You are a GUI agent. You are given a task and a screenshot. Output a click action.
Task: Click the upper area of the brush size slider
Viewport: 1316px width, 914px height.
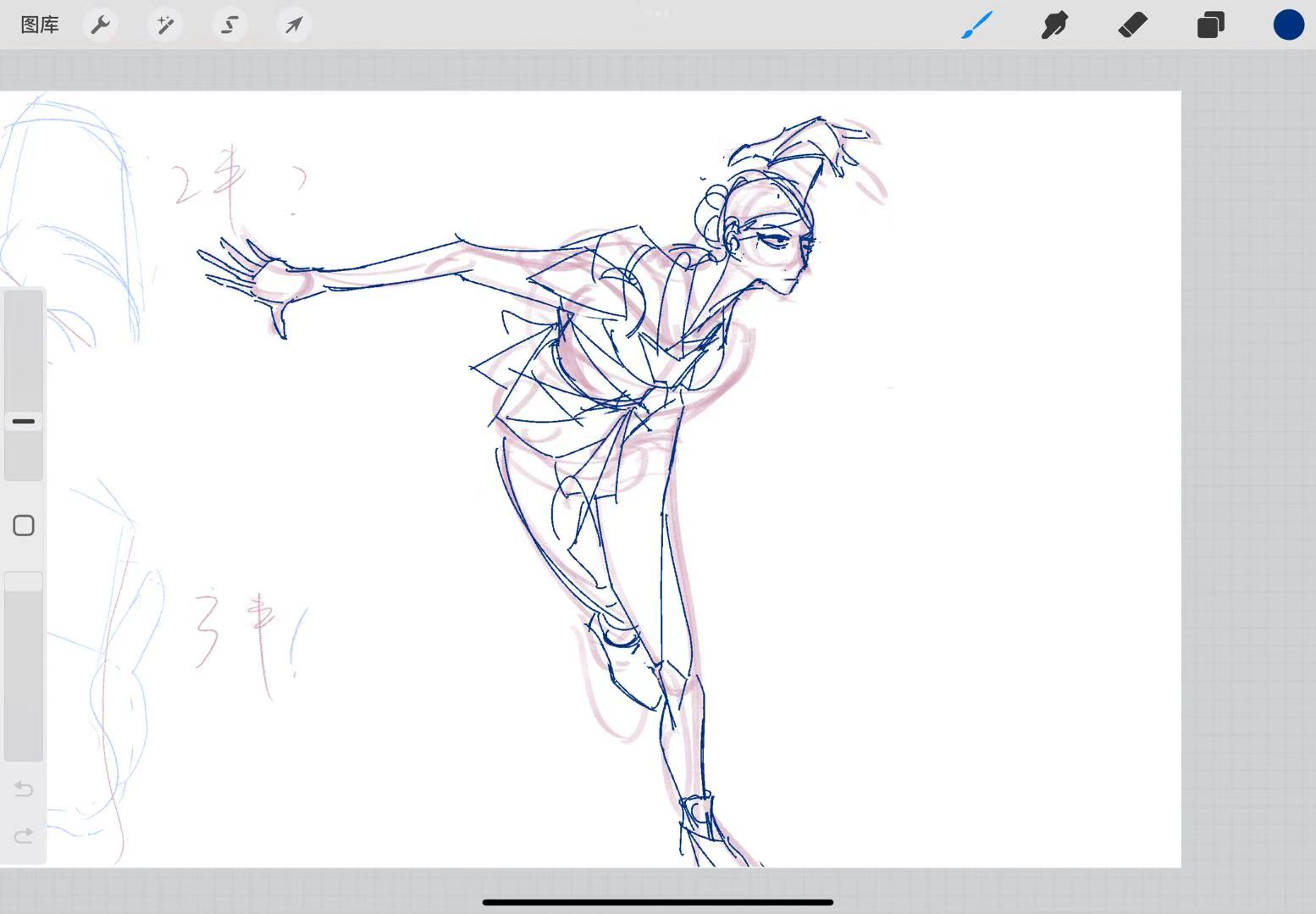(x=24, y=339)
